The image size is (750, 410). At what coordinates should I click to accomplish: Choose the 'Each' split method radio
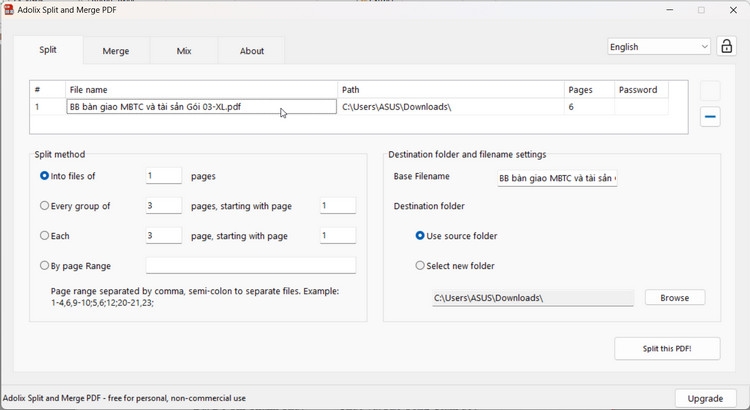[x=44, y=235]
